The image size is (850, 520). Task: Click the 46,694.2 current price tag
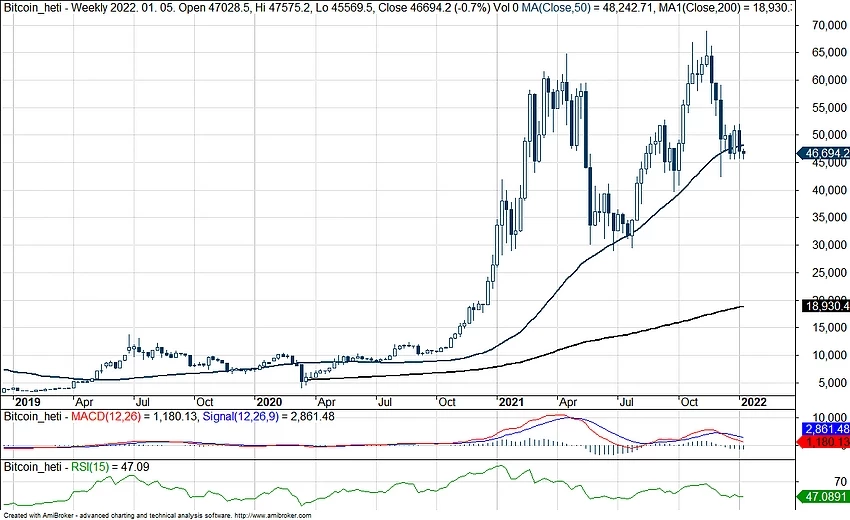pos(824,153)
